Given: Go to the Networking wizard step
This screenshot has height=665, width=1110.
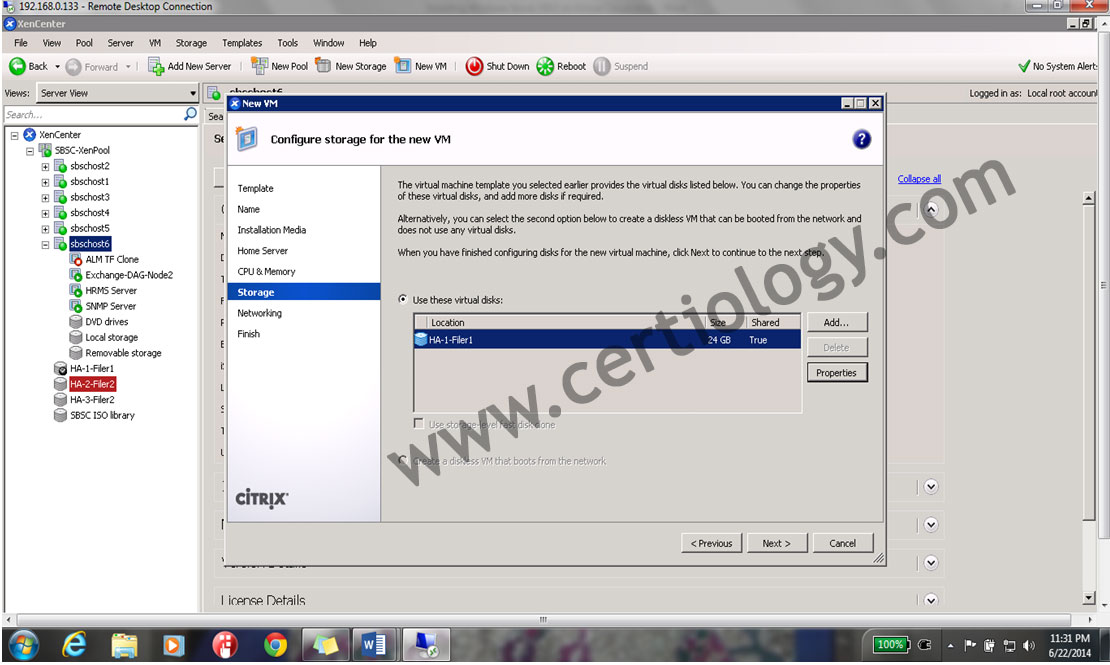Looking at the screenshot, I should [259, 313].
